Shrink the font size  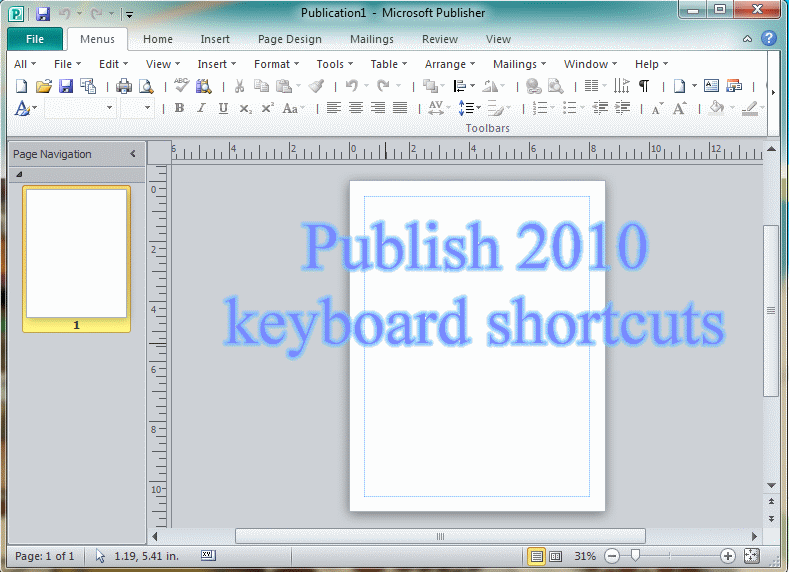(x=657, y=109)
